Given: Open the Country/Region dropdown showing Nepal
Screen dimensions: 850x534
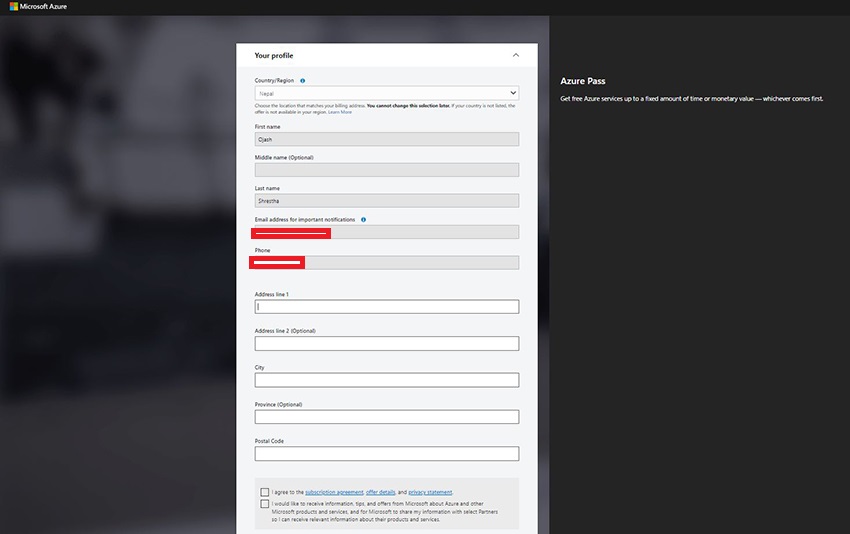Looking at the screenshot, I should 387,93.
